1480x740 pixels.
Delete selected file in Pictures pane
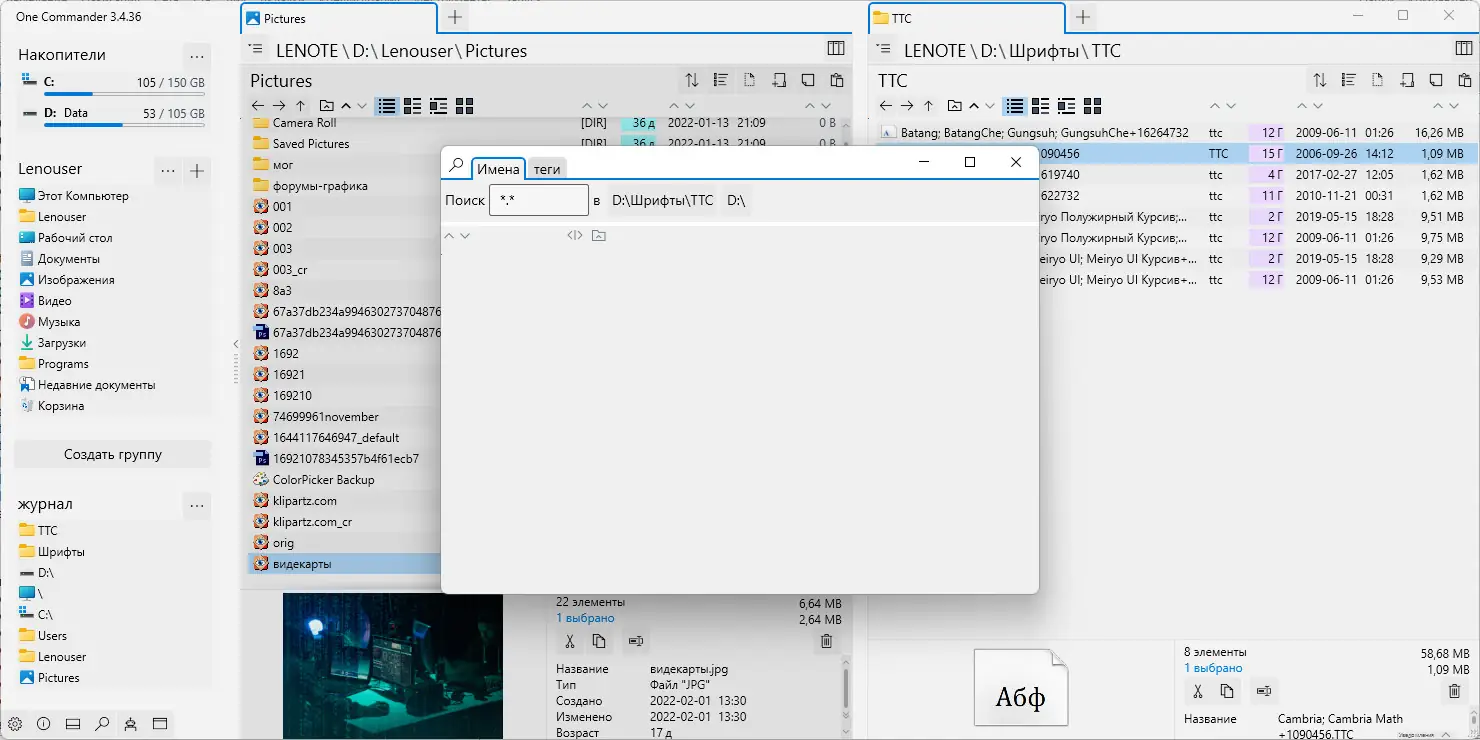click(826, 641)
